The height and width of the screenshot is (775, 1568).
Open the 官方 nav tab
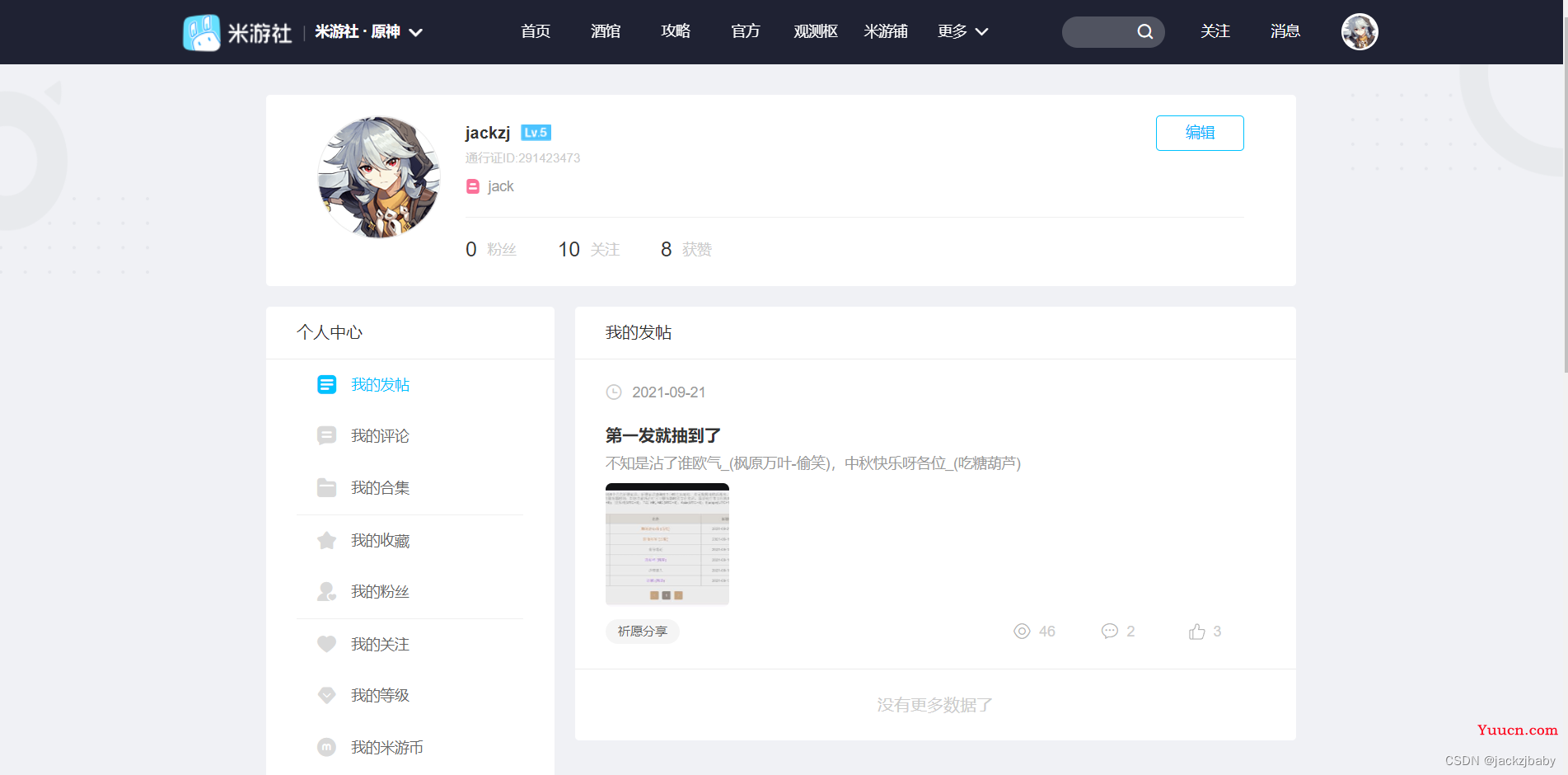pyautogui.click(x=746, y=31)
